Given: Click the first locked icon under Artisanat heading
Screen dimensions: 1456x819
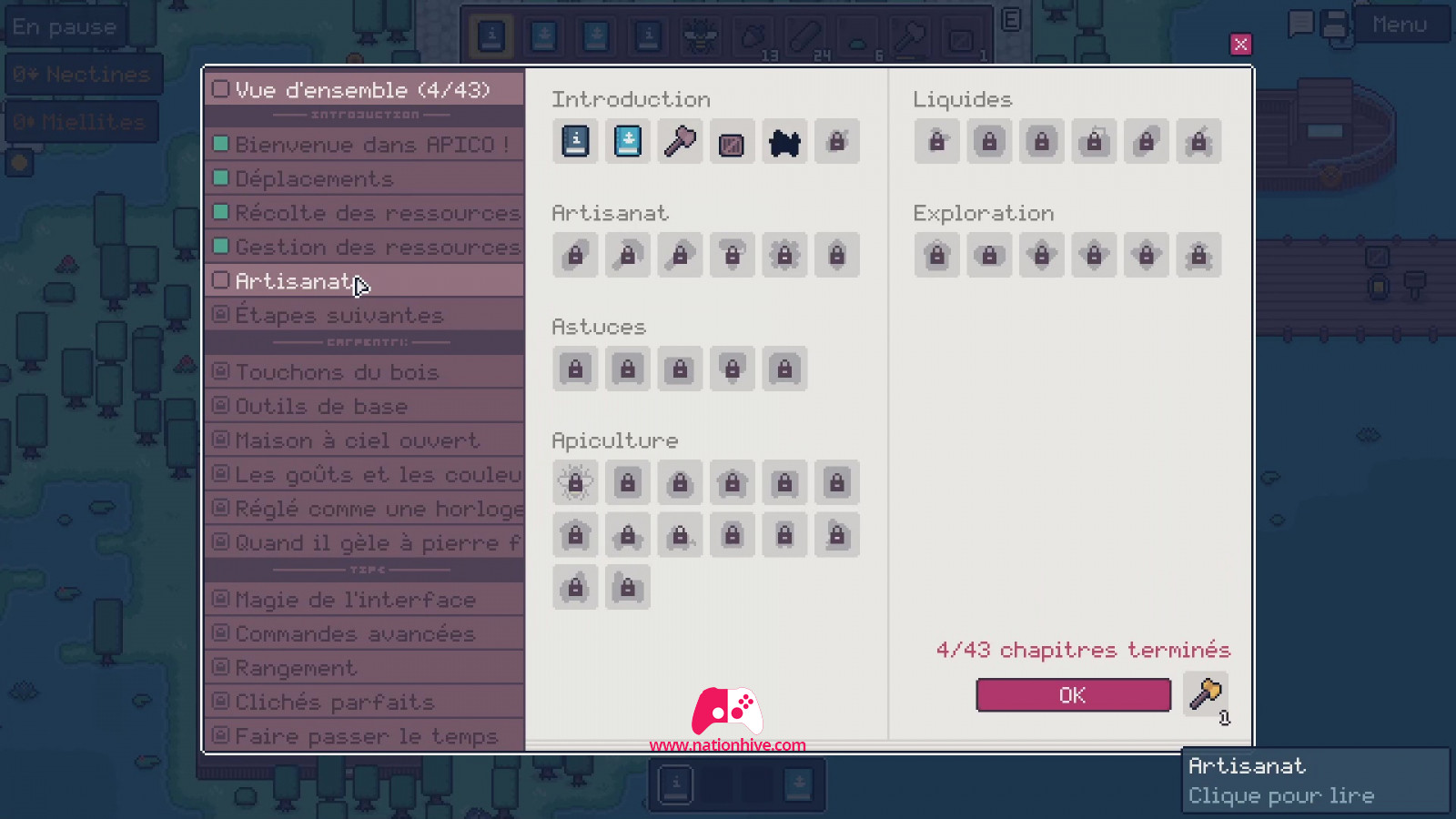Looking at the screenshot, I should click(x=575, y=255).
